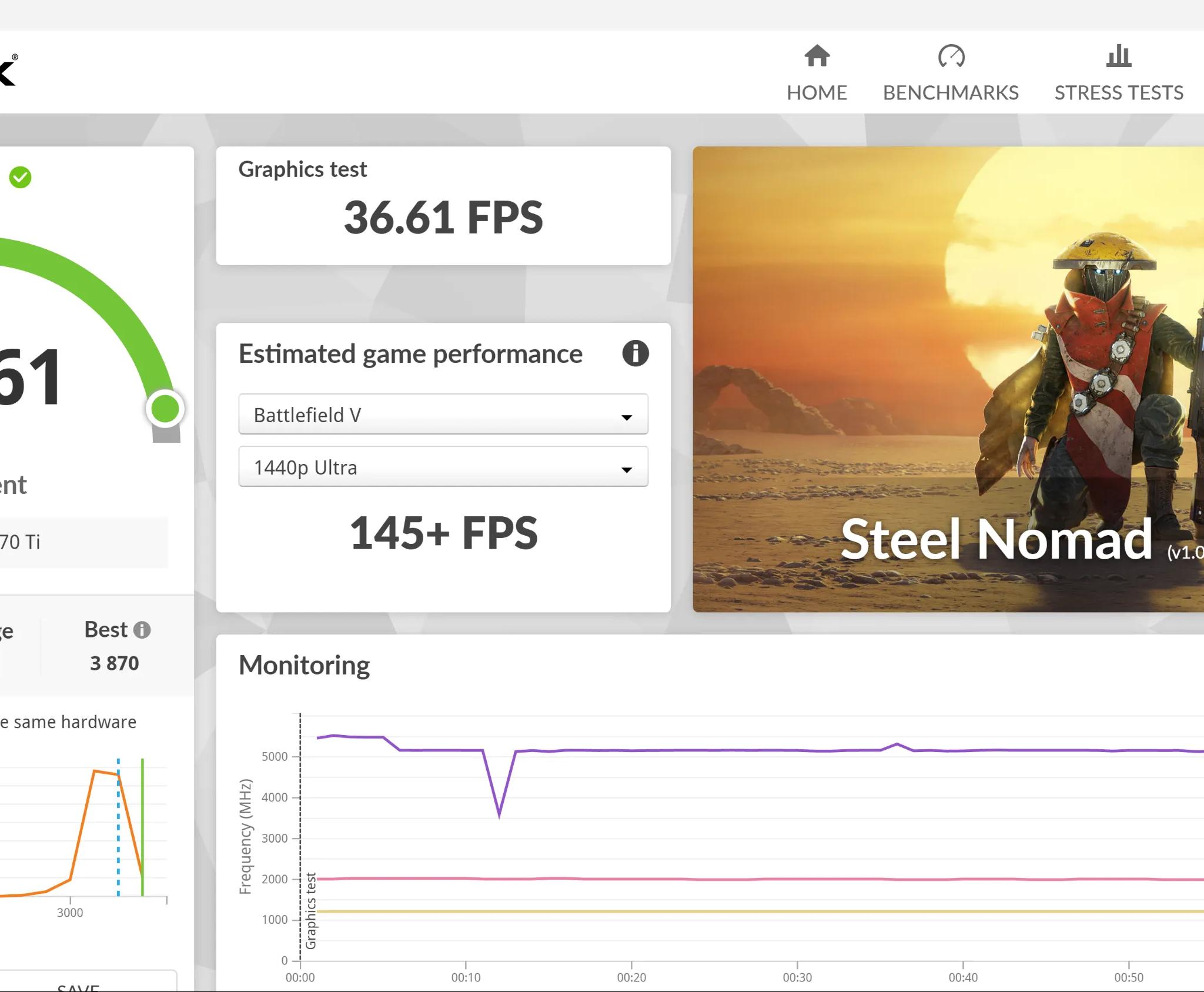Click the Benchmarks gauge icon
1204x992 pixels.
coord(951,56)
